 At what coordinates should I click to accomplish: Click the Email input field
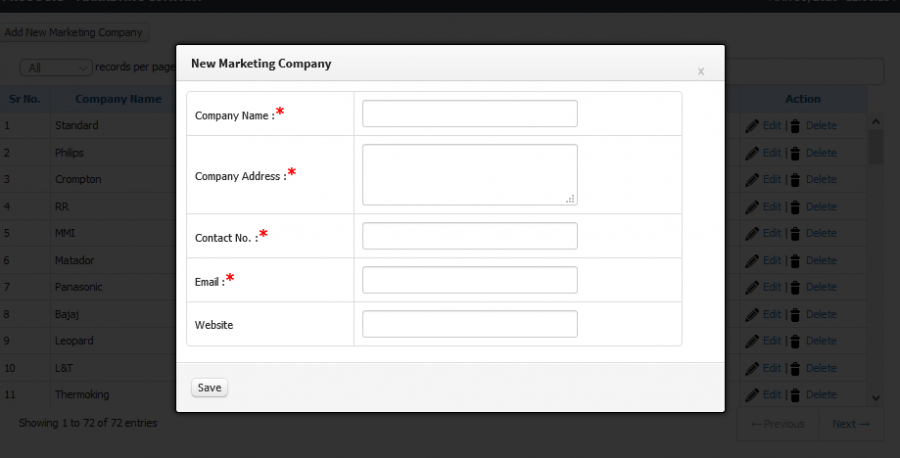coord(470,280)
